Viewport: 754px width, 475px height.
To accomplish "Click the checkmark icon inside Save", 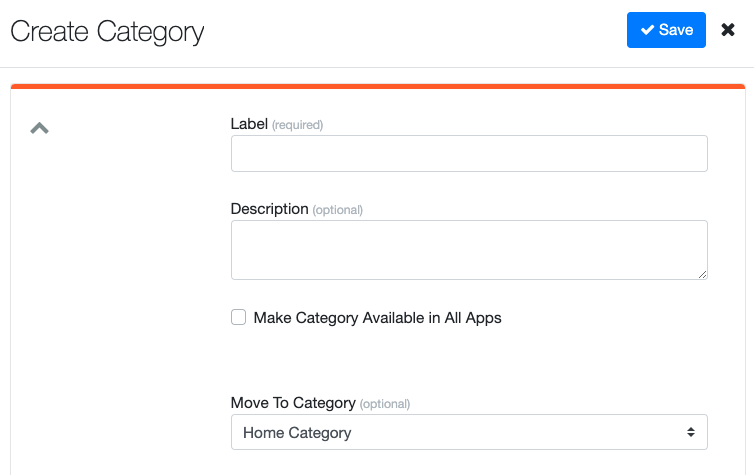I will pos(647,30).
